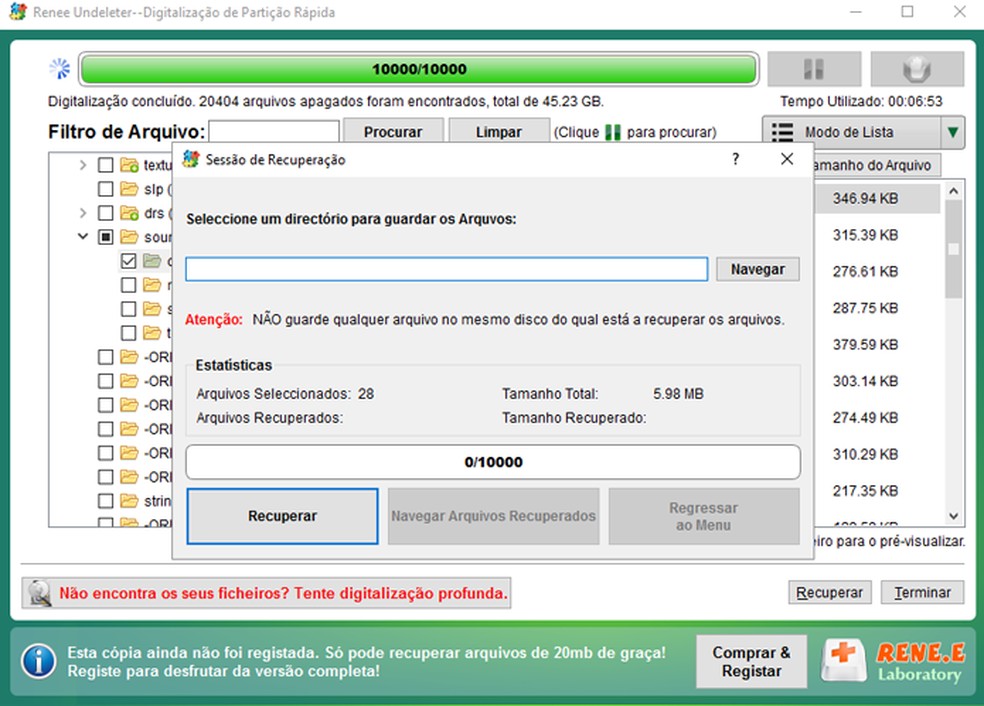Select the 287.75 KB file row
The height and width of the screenshot is (706, 984).
[877, 308]
